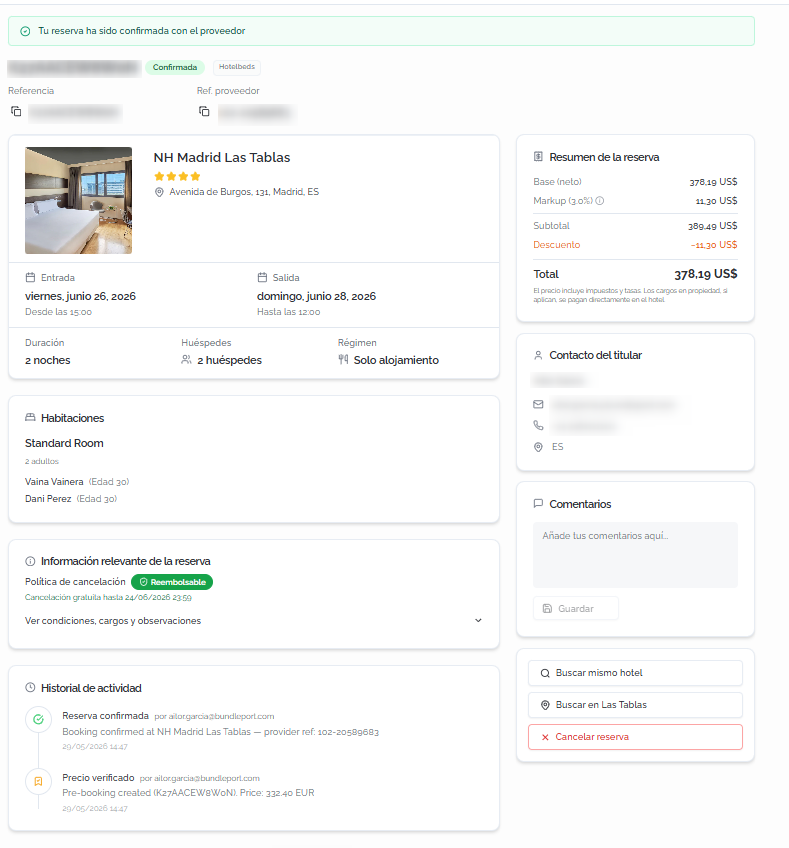Open the hotel room photo thumbnail
This screenshot has width=789, height=848.
[78, 201]
